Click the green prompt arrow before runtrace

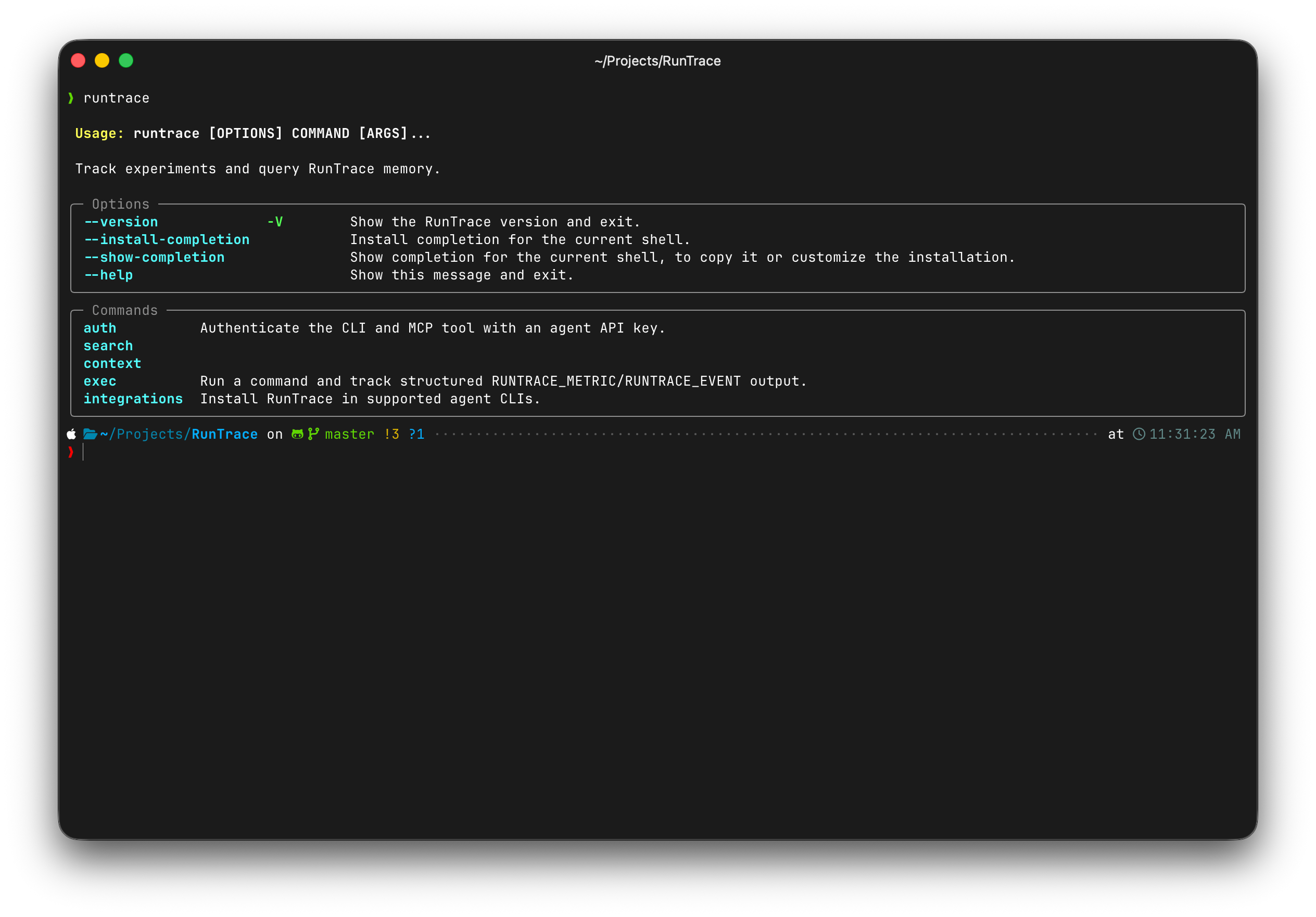[x=71, y=98]
